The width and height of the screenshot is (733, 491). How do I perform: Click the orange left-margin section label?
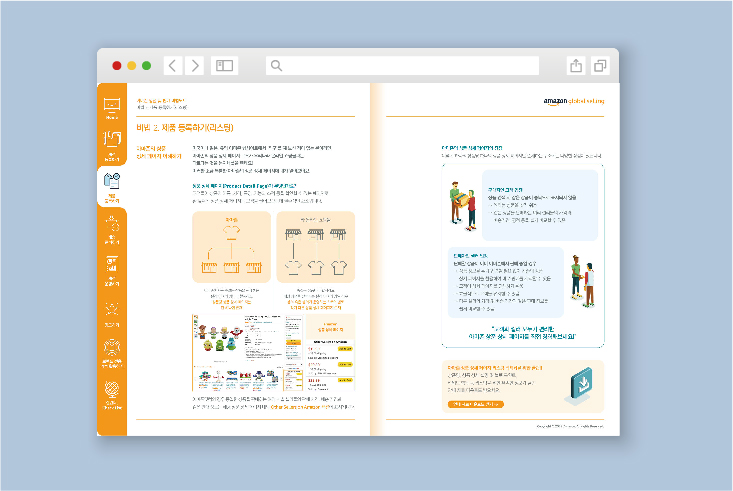[x=159, y=152]
